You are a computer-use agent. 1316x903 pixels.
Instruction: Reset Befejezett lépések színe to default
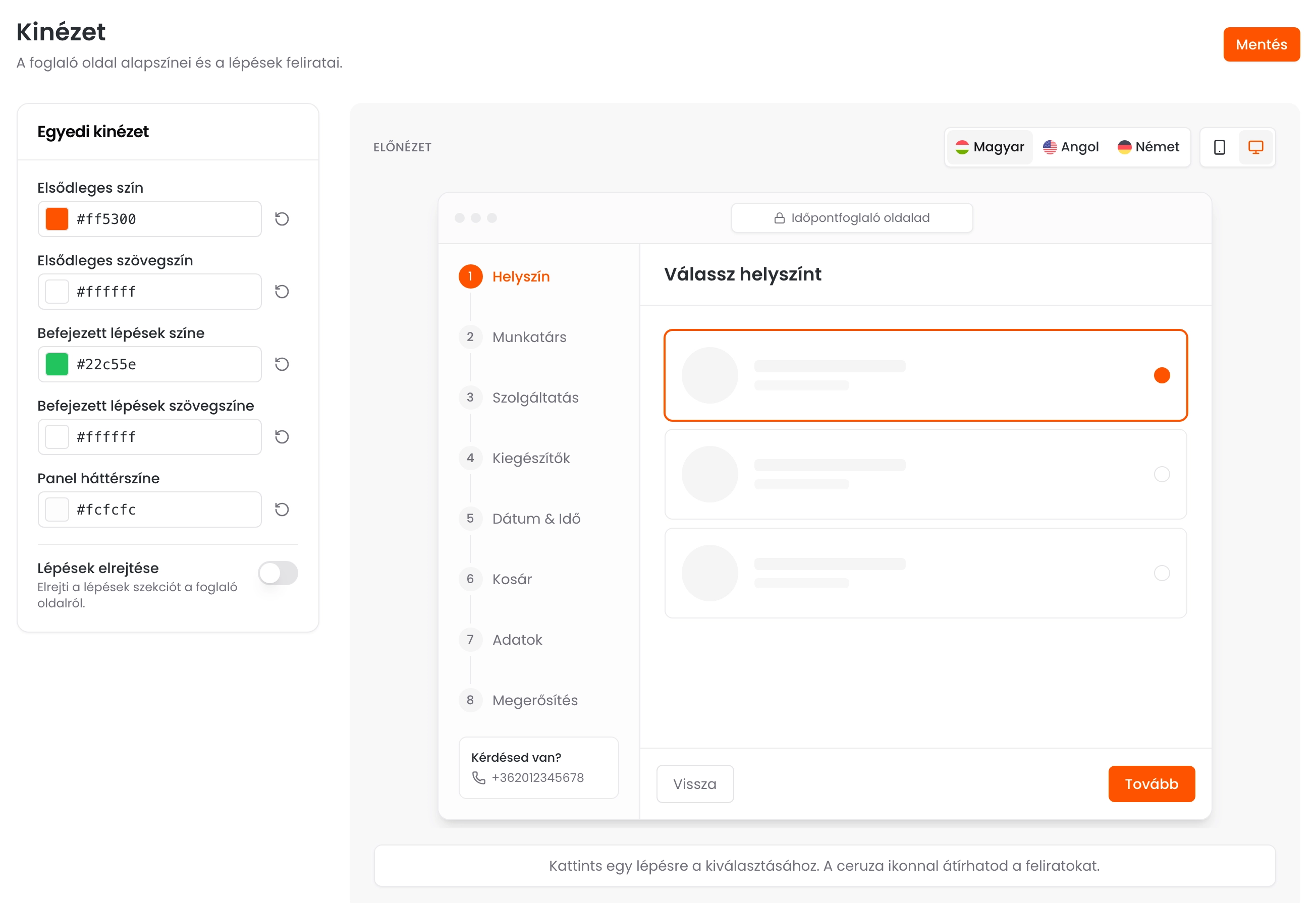coord(282,364)
